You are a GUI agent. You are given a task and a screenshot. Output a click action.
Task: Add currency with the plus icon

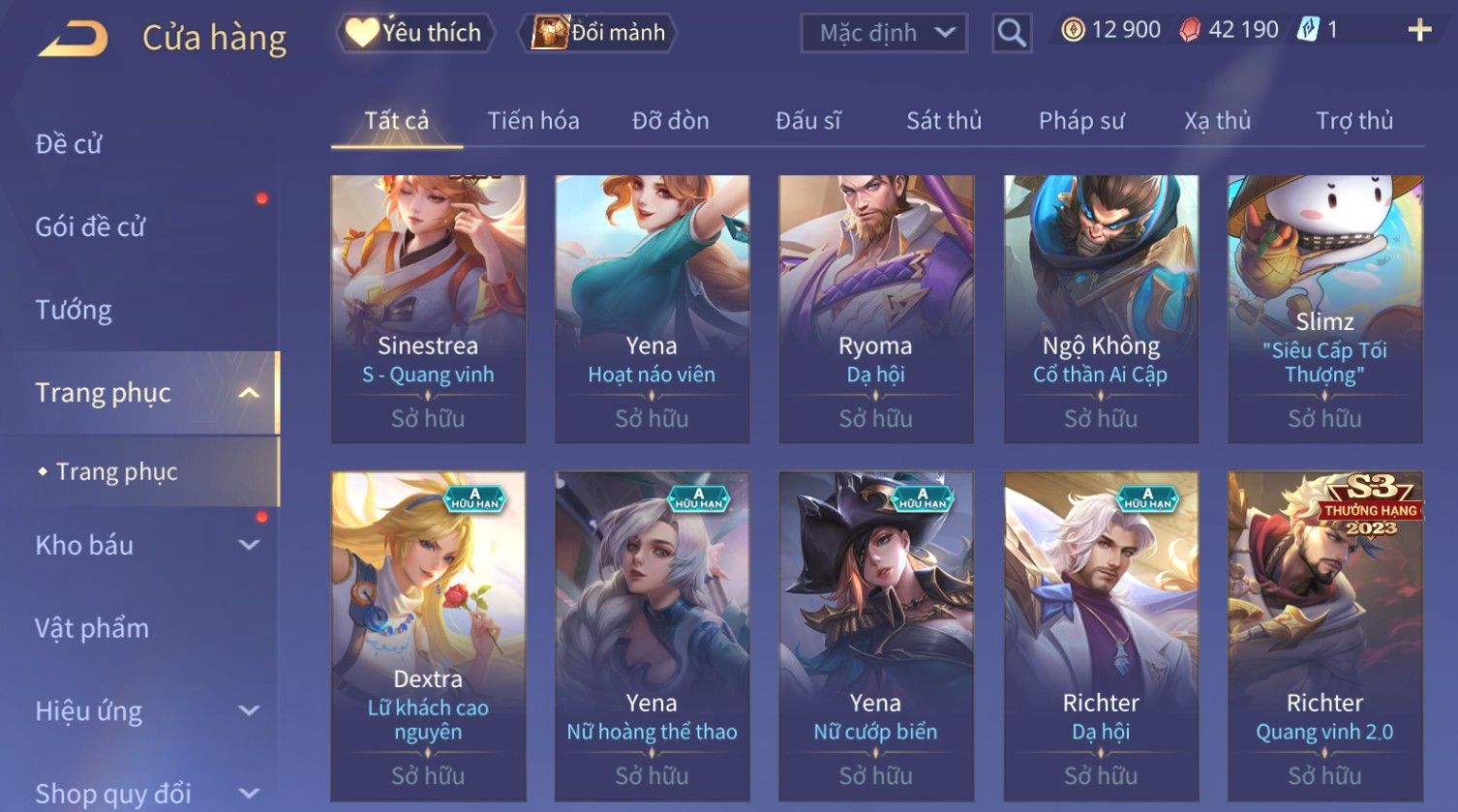1419,30
